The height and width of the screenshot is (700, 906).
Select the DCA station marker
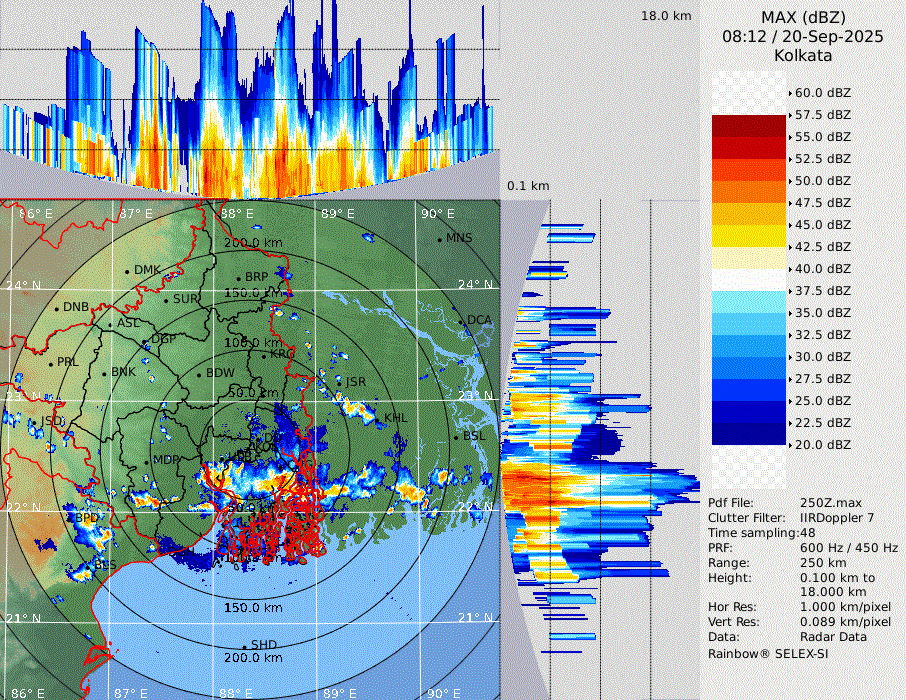(462, 321)
